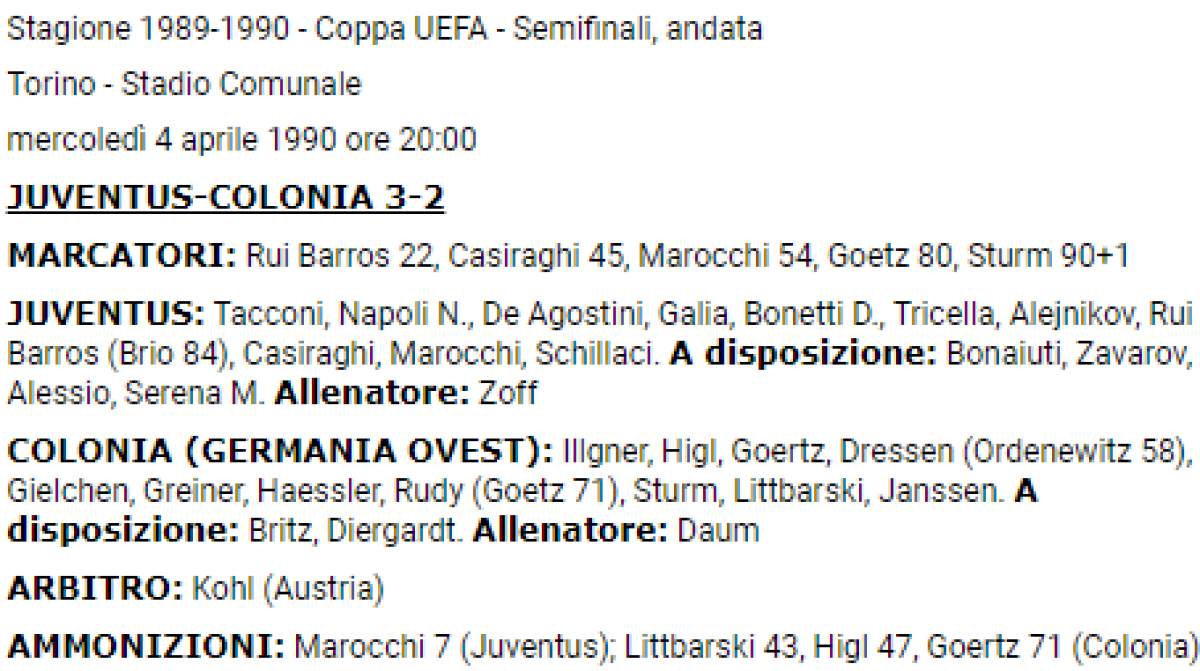Click Juventus coach name Zoff
Image resolution: width=1200 pixels, height=671 pixels.
pos(508,393)
